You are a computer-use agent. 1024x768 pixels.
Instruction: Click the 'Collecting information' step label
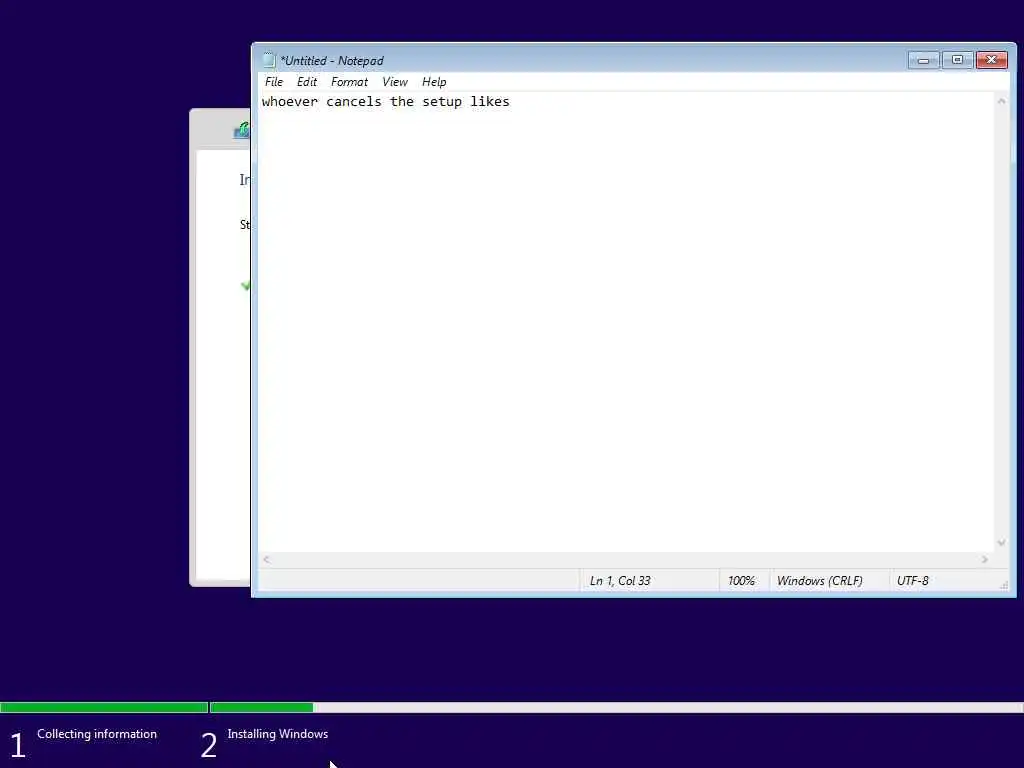tap(97, 734)
